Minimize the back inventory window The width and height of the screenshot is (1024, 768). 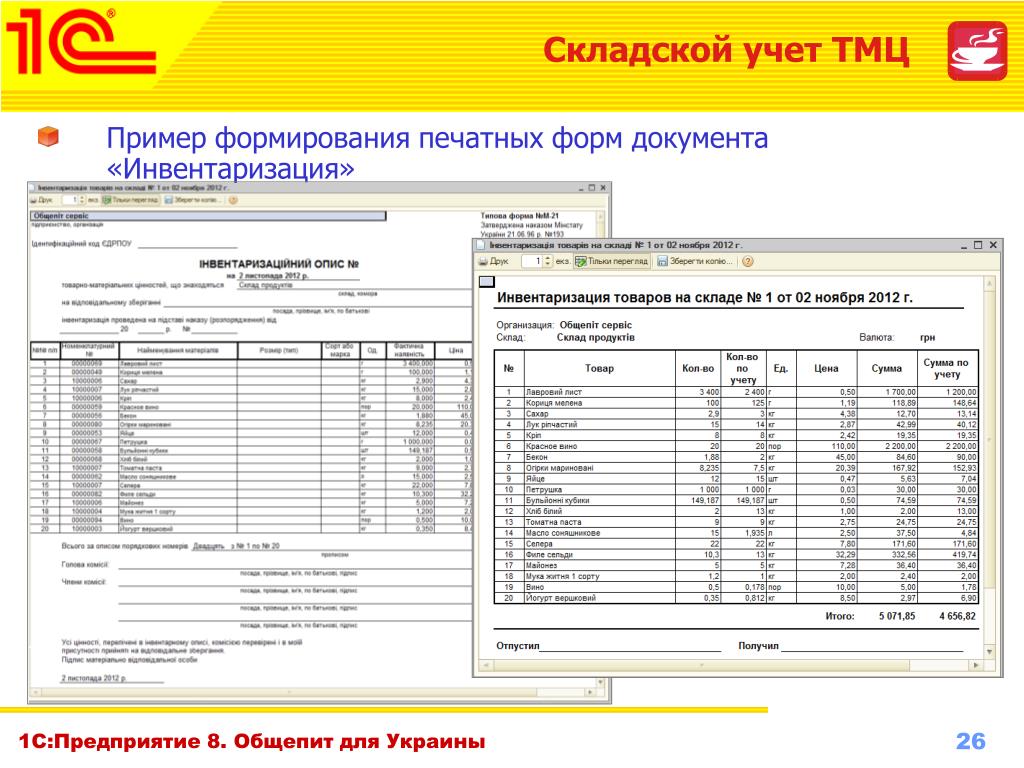pyautogui.click(x=581, y=188)
